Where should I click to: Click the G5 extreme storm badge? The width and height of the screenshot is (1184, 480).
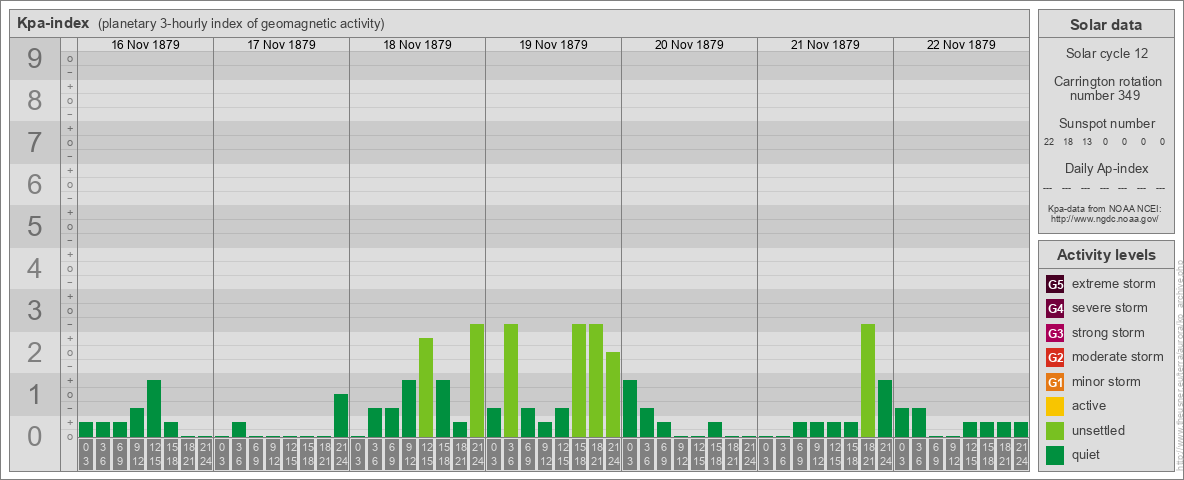coord(1055,284)
